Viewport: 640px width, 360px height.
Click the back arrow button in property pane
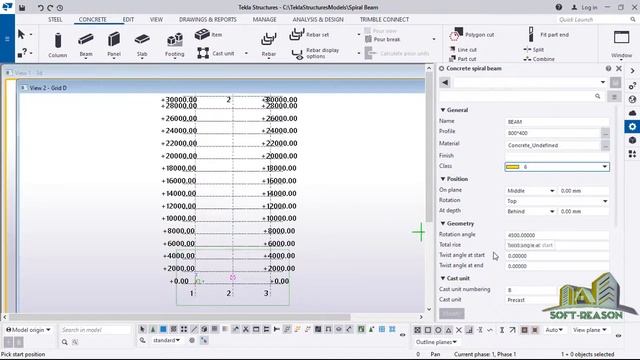coord(445,82)
